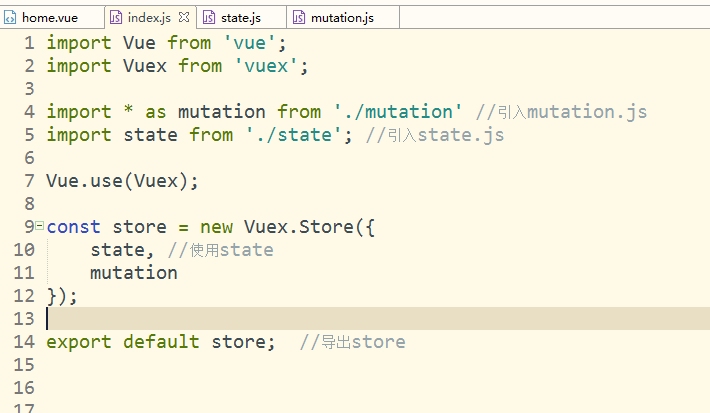Open the state.js tab
This screenshot has width=710, height=413.
240,17
